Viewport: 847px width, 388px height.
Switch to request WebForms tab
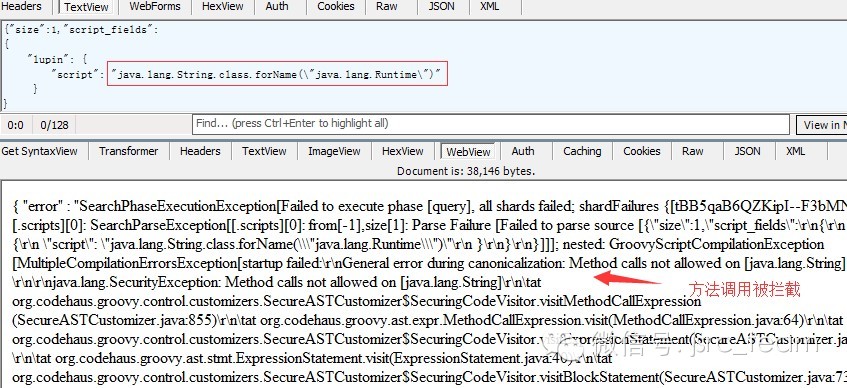(x=154, y=6)
